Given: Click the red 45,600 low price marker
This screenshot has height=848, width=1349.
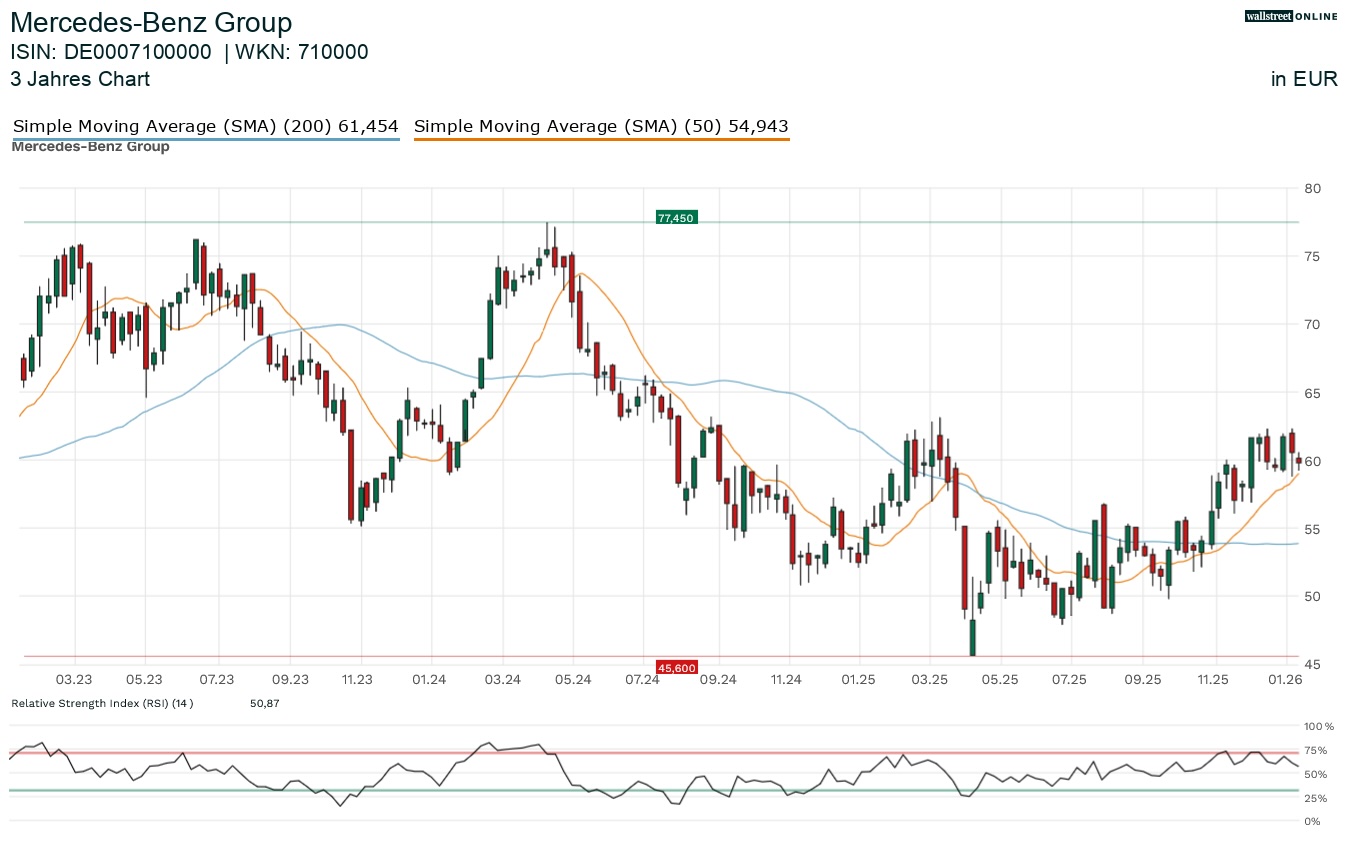Looking at the screenshot, I should tap(676, 667).
